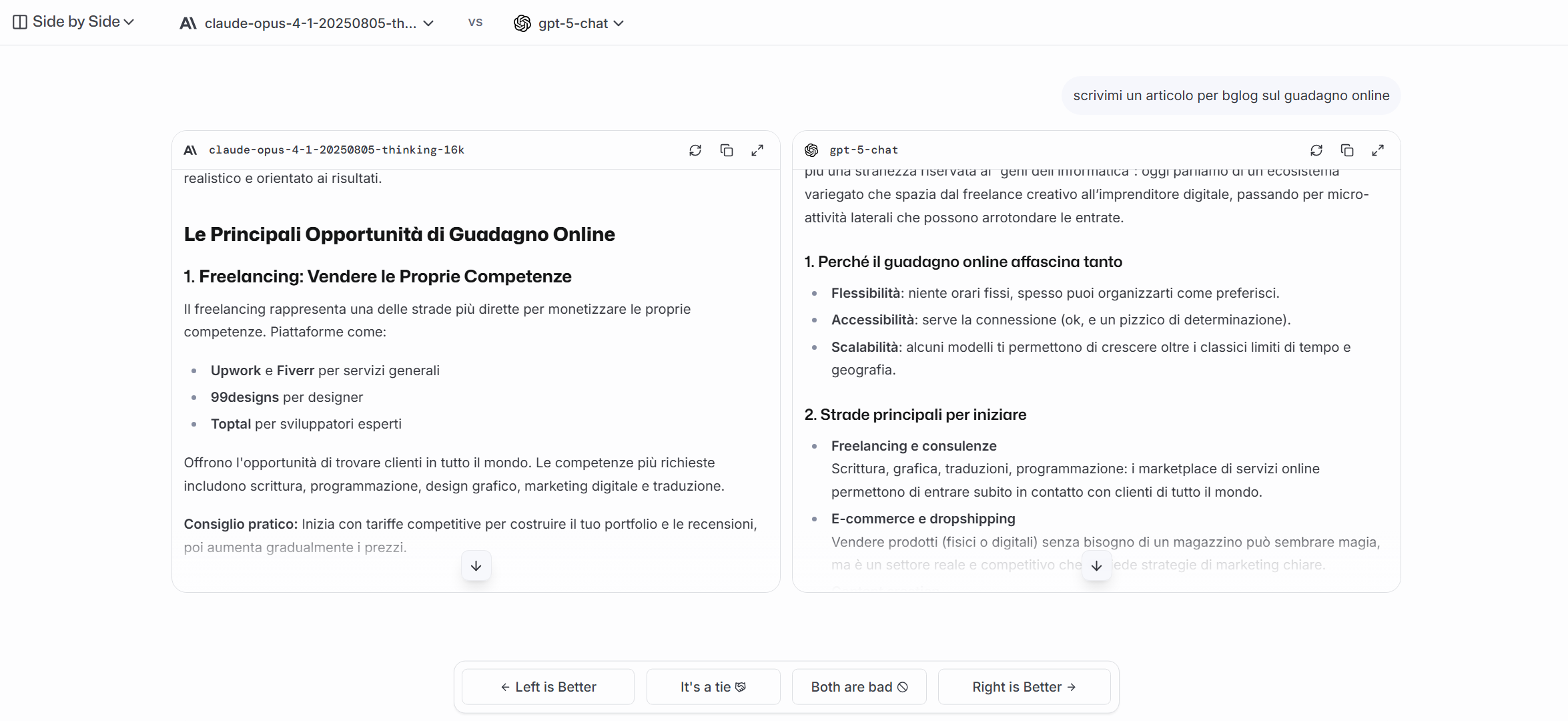Click the 'Toptal per sviluppatori esperti' bullet
This screenshot has width=1568, height=721.
(x=306, y=424)
